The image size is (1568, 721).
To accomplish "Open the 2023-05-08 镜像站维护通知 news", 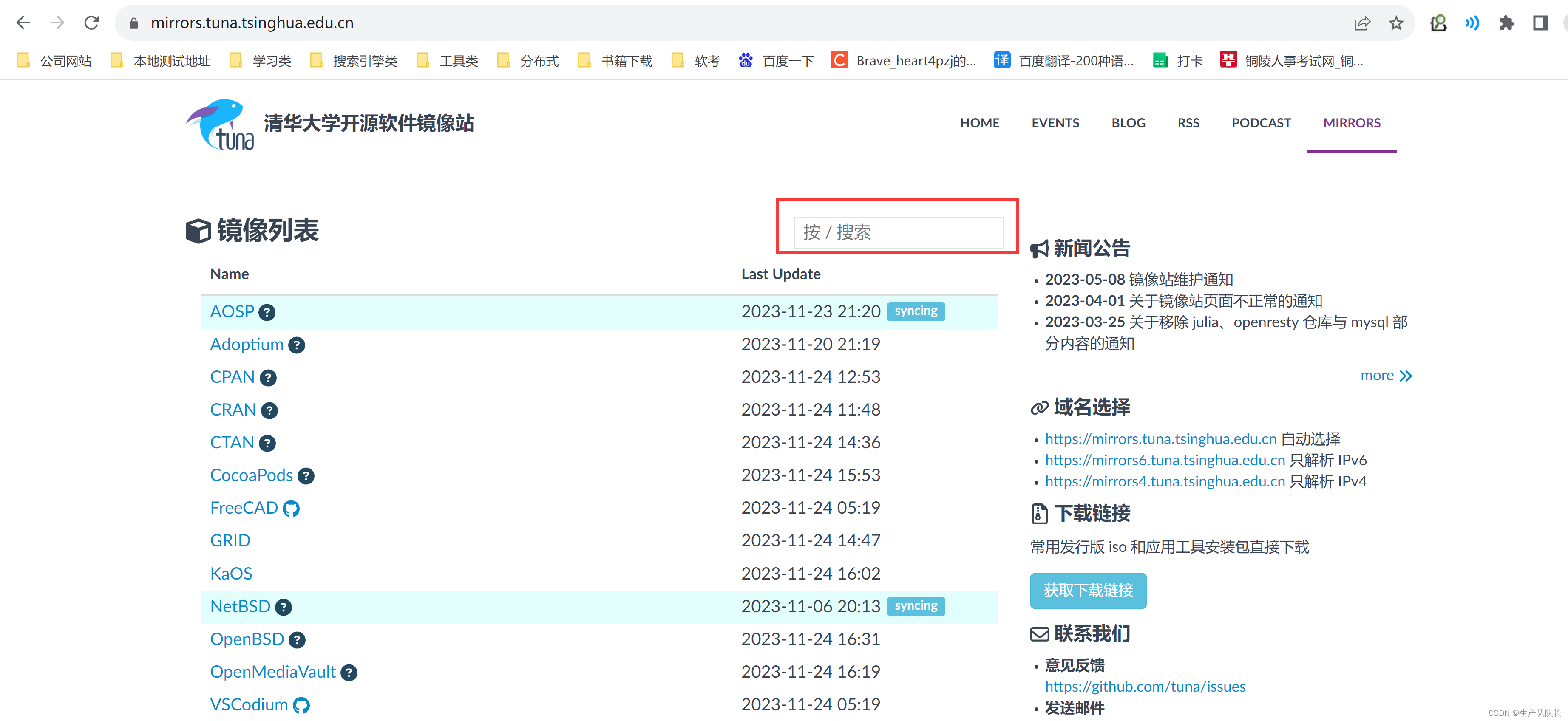I will (x=1139, y=279).
